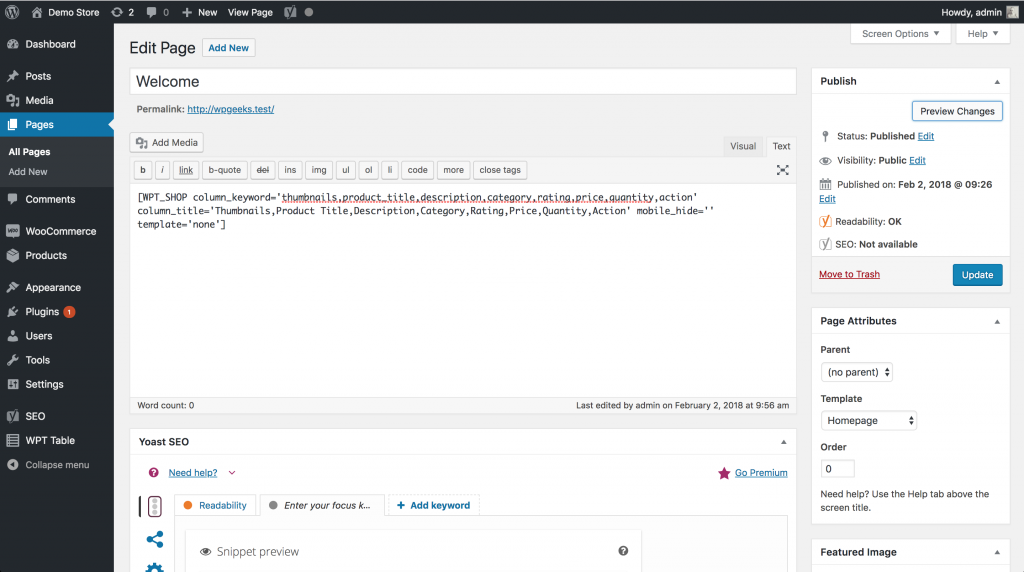1024x572 pixels.
Task: Open Yoast traffic light content tab
Action: pyautogui.click(x=155, y=506)
